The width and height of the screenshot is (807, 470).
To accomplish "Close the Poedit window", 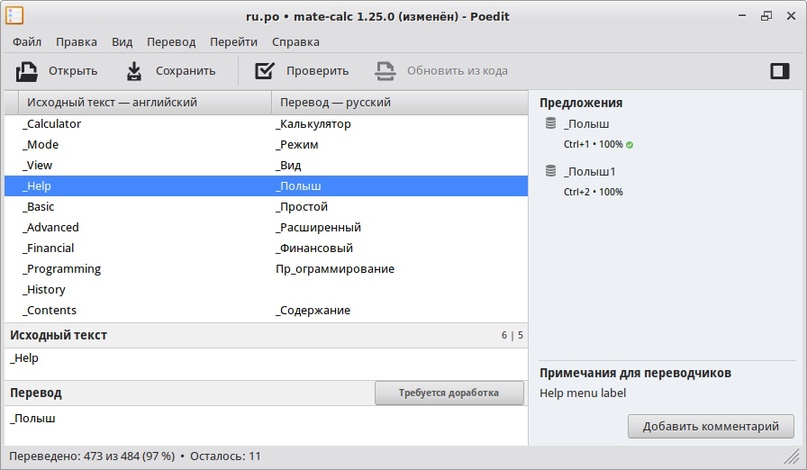I will click(791, 16).
